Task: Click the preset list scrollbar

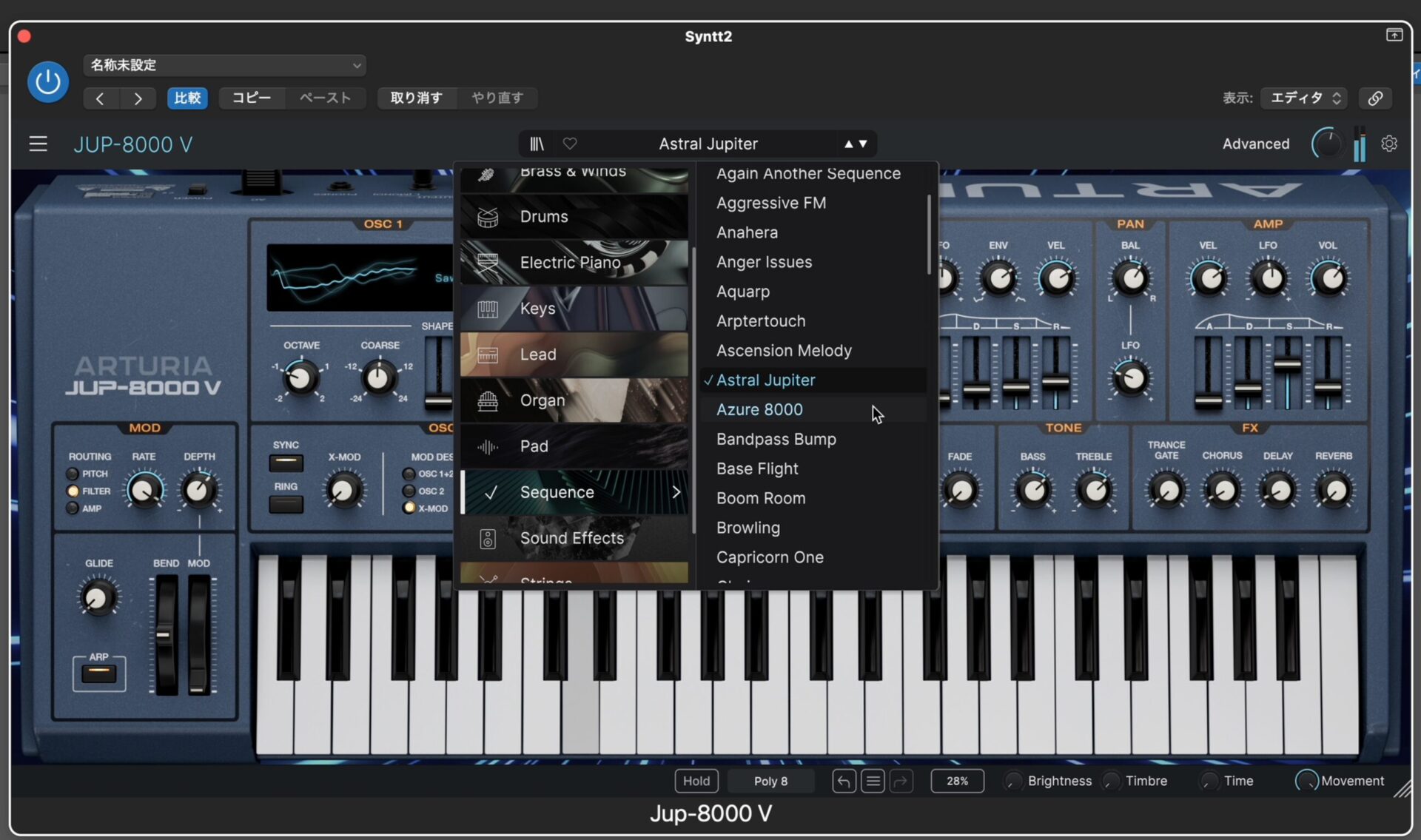Action: click(x=929, y=235)
